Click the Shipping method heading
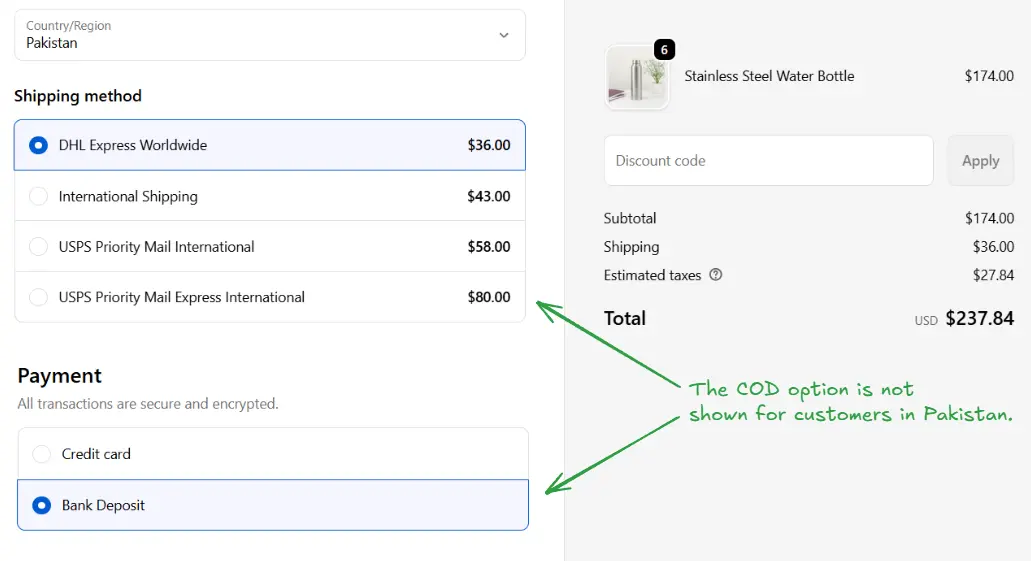Image resolution: width=1031 pixels, height=561 pixels. tap(78, 96)
